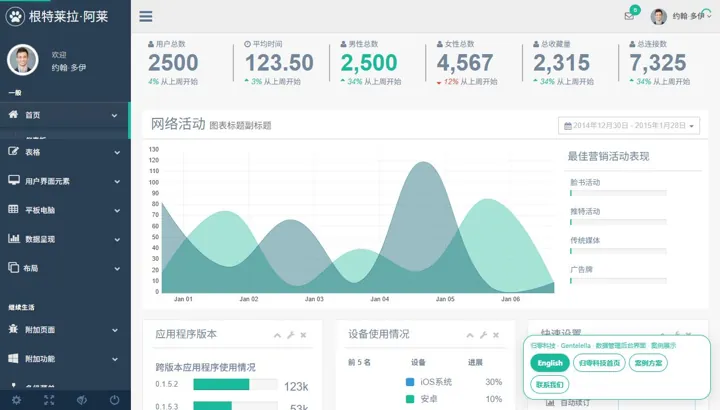The height and width of the screenshot is (410, 720).
Task: Click the clone icon beside 布局
Action: [13, 267]
